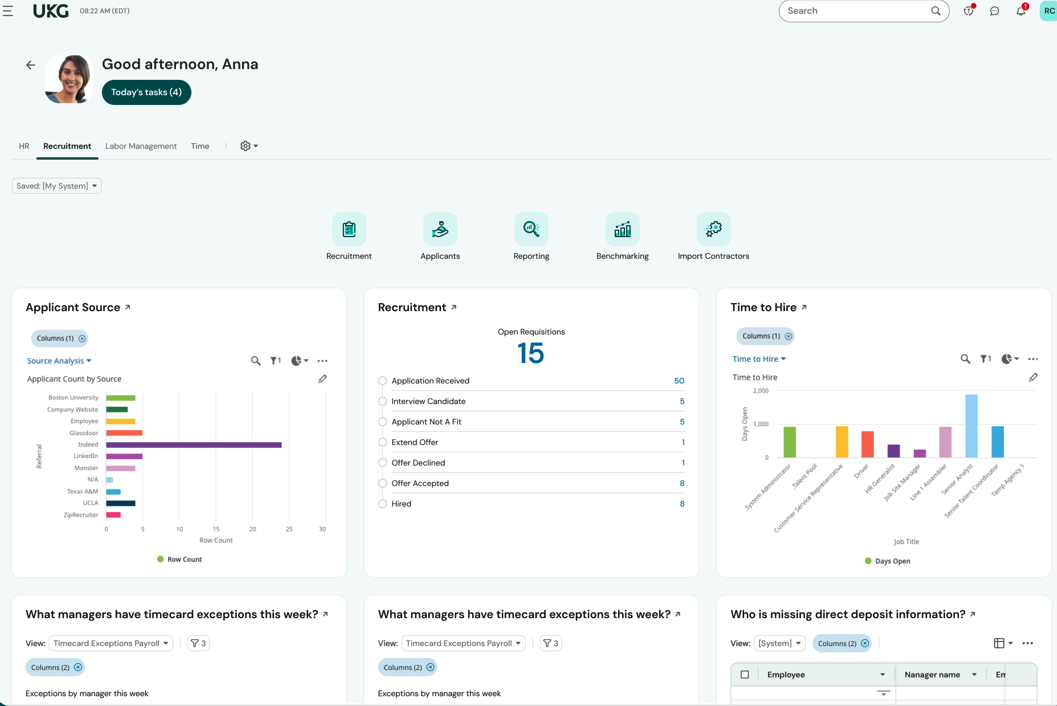
Task: Open the Source Analysis dropdown
Action: (x=59, y=361)
